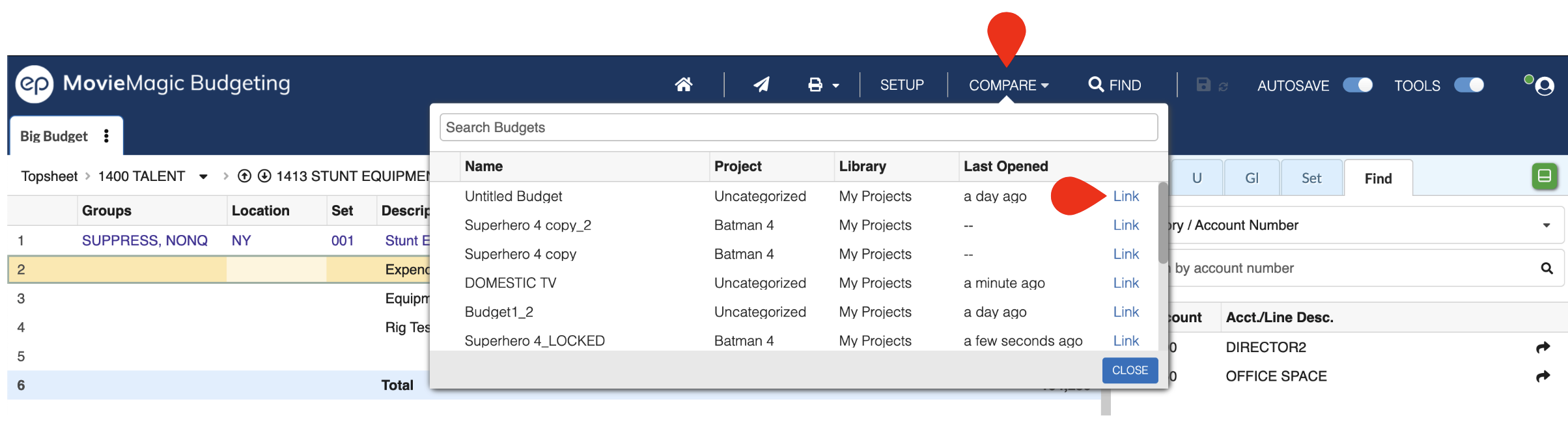The height and width of the screenshot is (427, 1568).
Task: Open the print icon menu
Action: [x=815, y=85]
